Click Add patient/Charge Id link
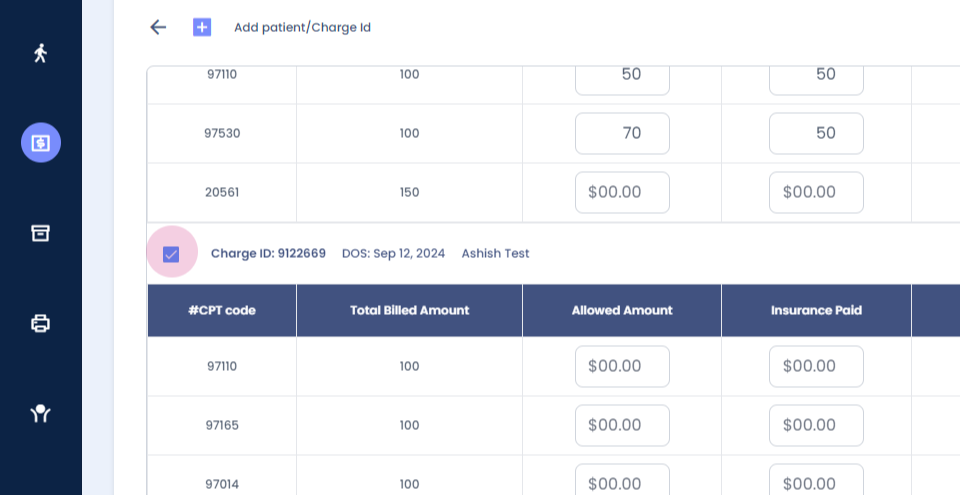960x495 pixels. coord(302,27)
